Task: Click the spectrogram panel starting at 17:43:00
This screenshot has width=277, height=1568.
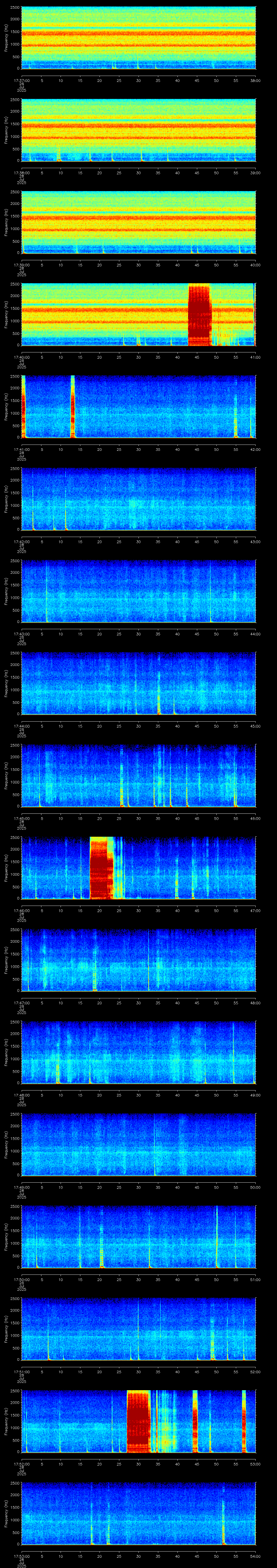Action: 138,591
